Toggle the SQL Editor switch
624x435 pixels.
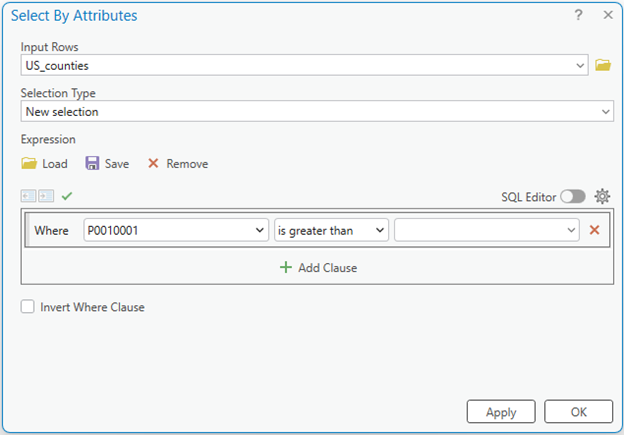573,197
